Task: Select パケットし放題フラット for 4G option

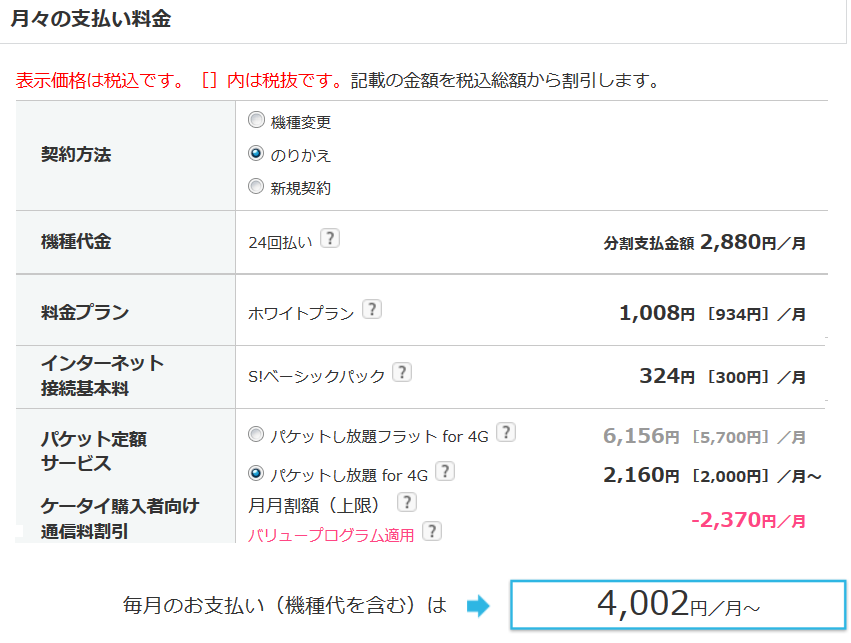Action: 256,434
